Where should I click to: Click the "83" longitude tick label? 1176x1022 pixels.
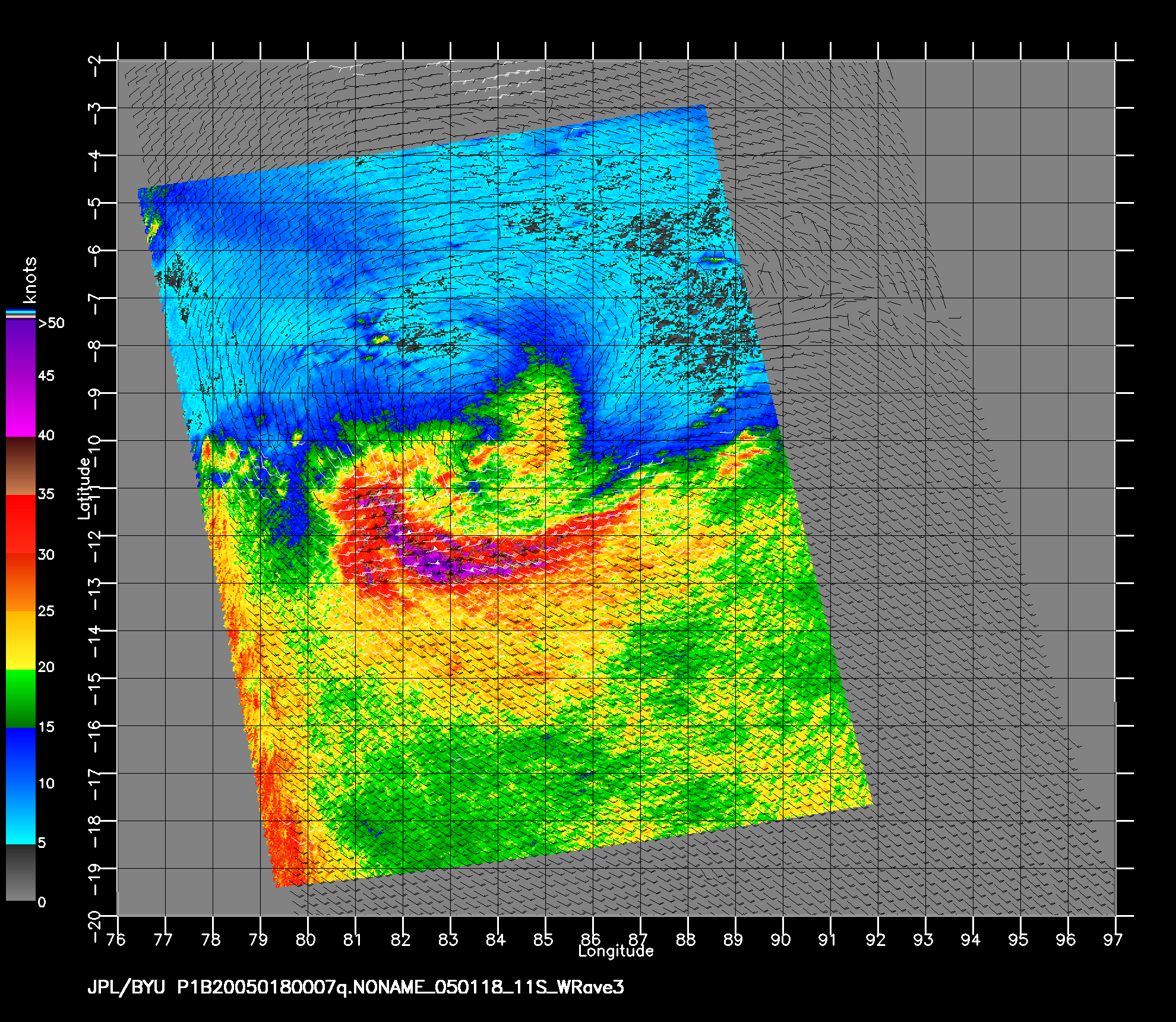(x=448, y=939)
